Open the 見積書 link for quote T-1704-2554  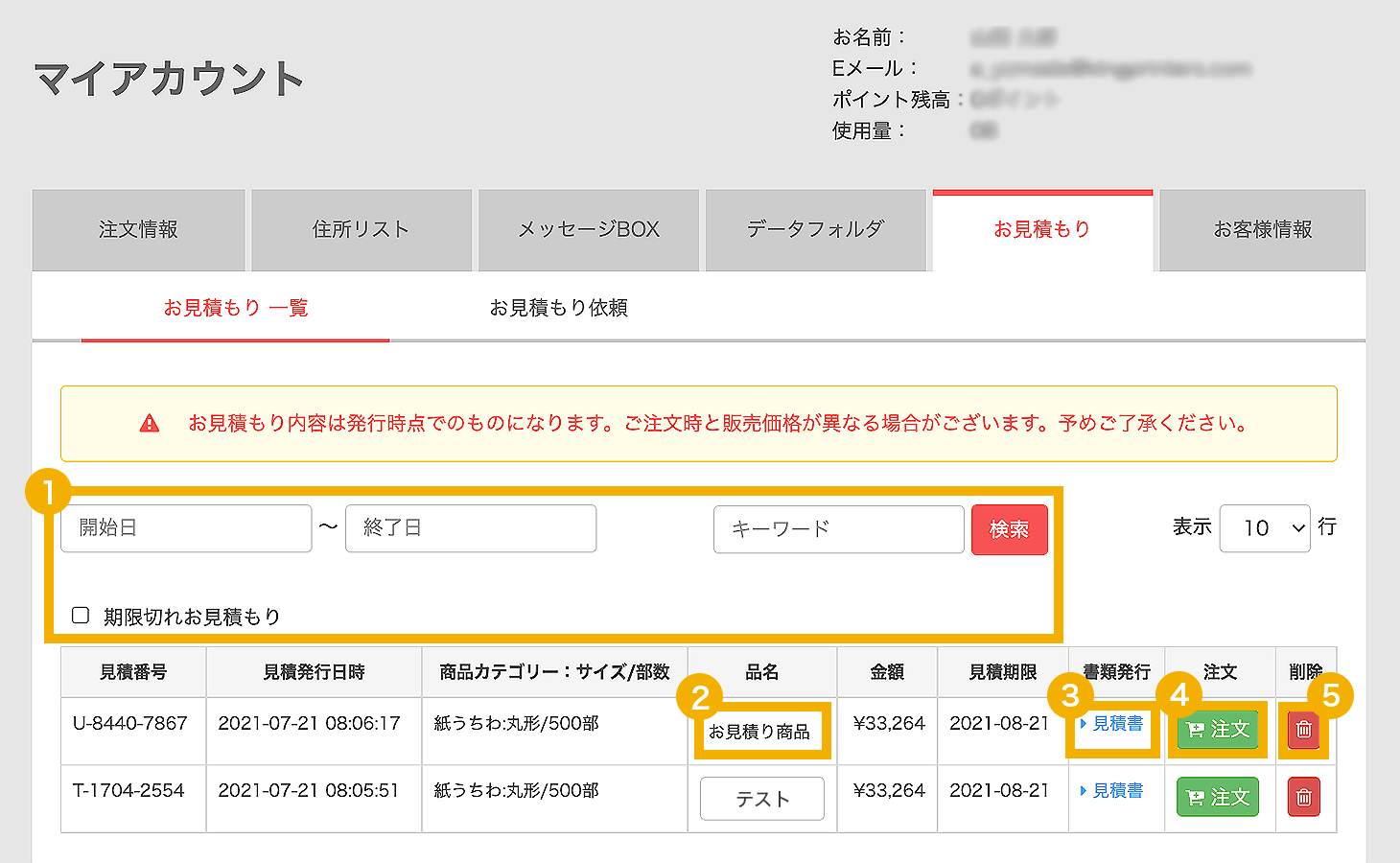(x=1118, y=791)
